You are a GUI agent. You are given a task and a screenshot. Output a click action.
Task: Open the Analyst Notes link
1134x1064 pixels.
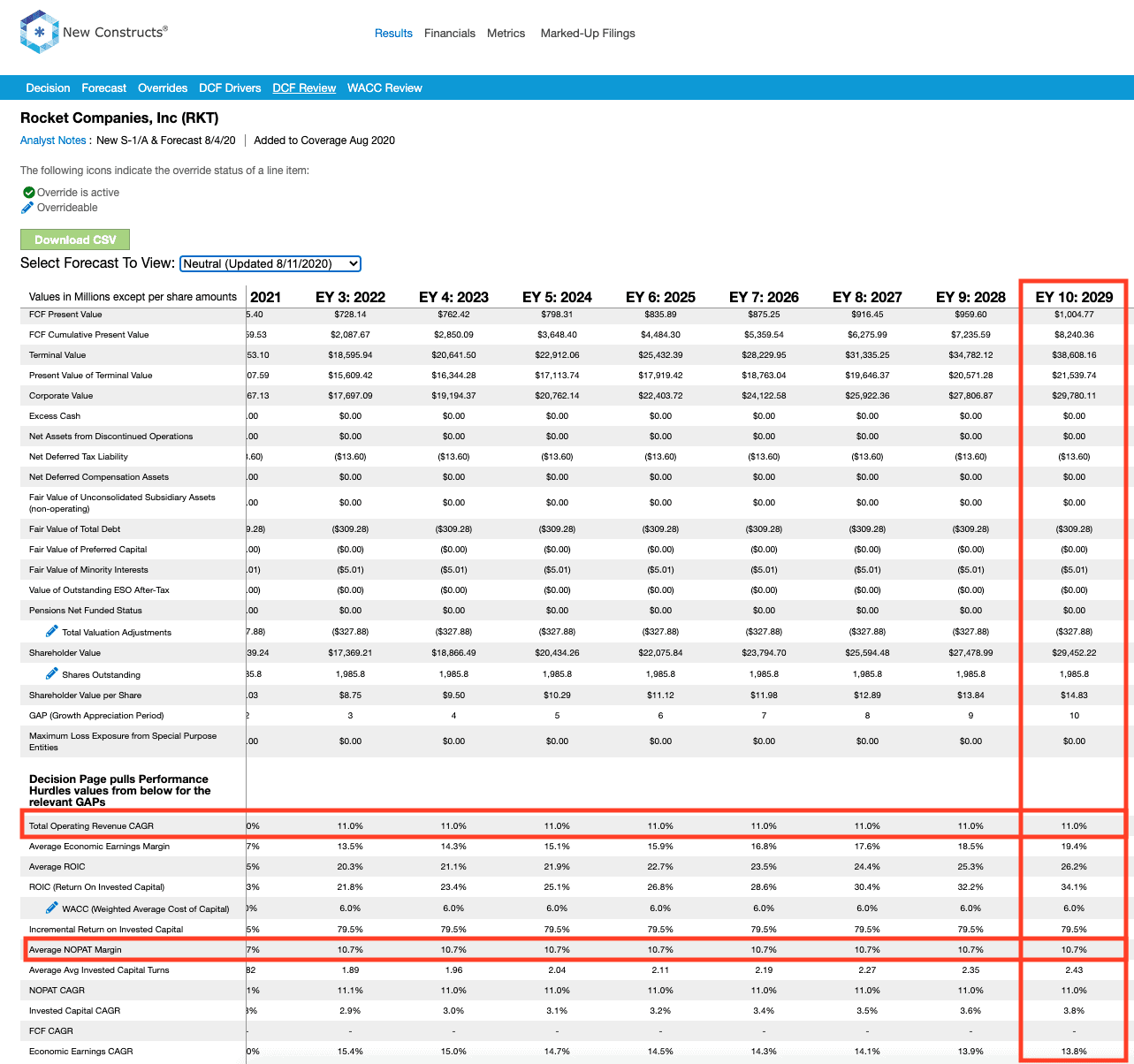tap(53, 141)
